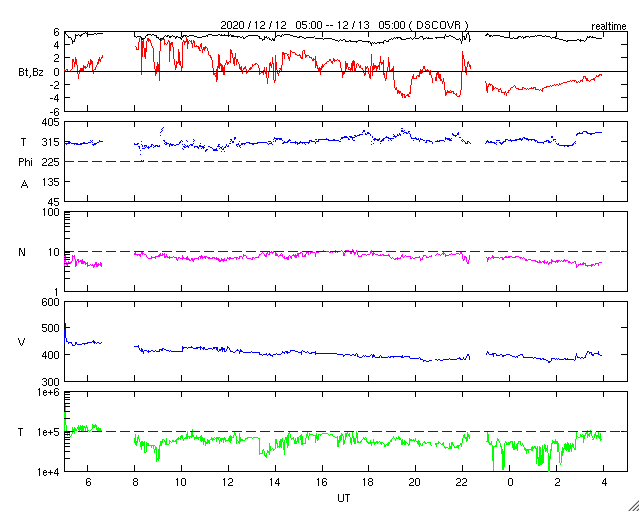Click the "T" label beside 1e+5
Screen dimensions: 640x512
20,432
